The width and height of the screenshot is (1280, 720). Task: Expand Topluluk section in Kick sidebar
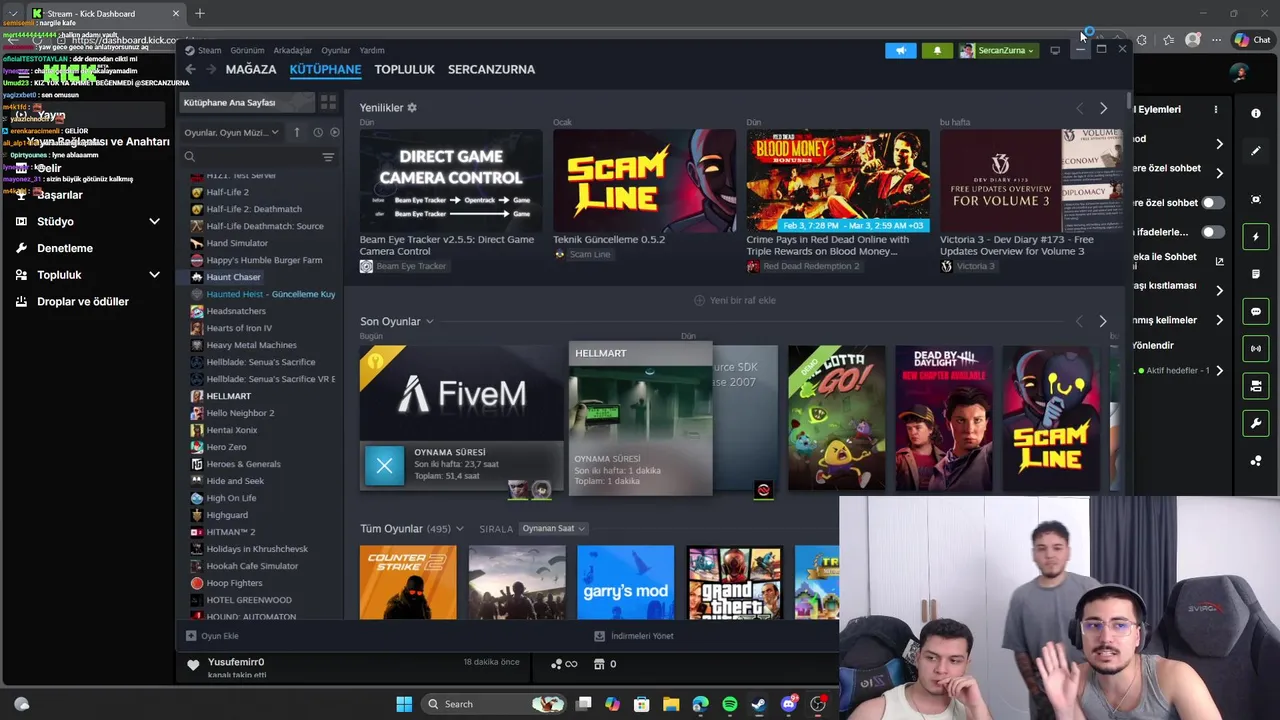[x=154, y=274]
